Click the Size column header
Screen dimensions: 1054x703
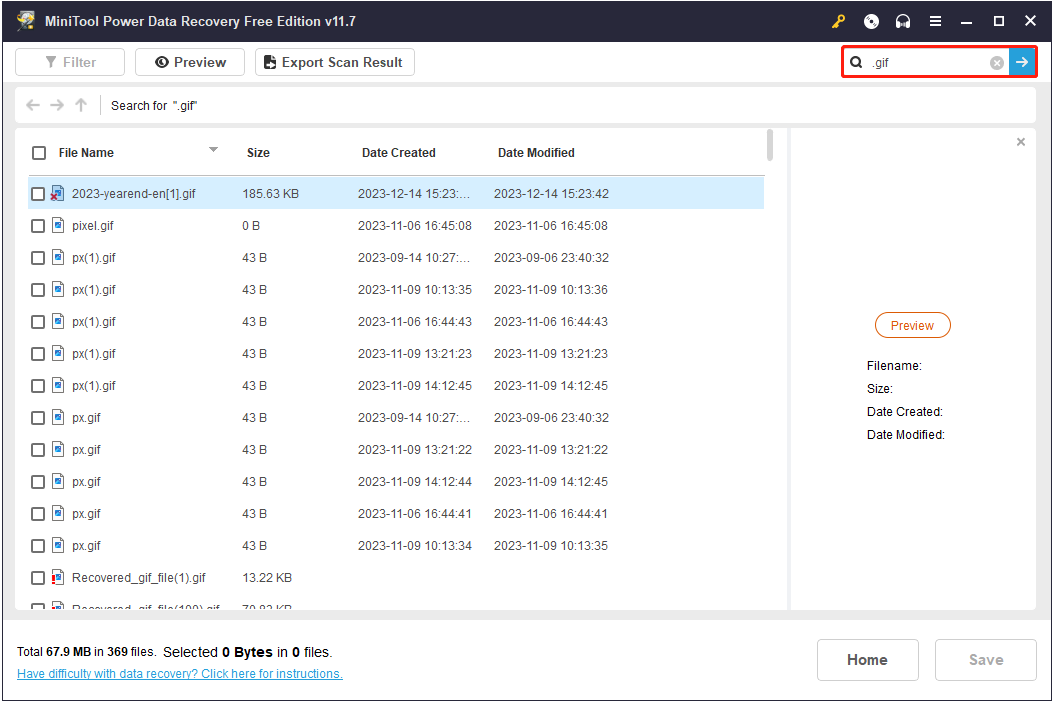pos(258,153)
